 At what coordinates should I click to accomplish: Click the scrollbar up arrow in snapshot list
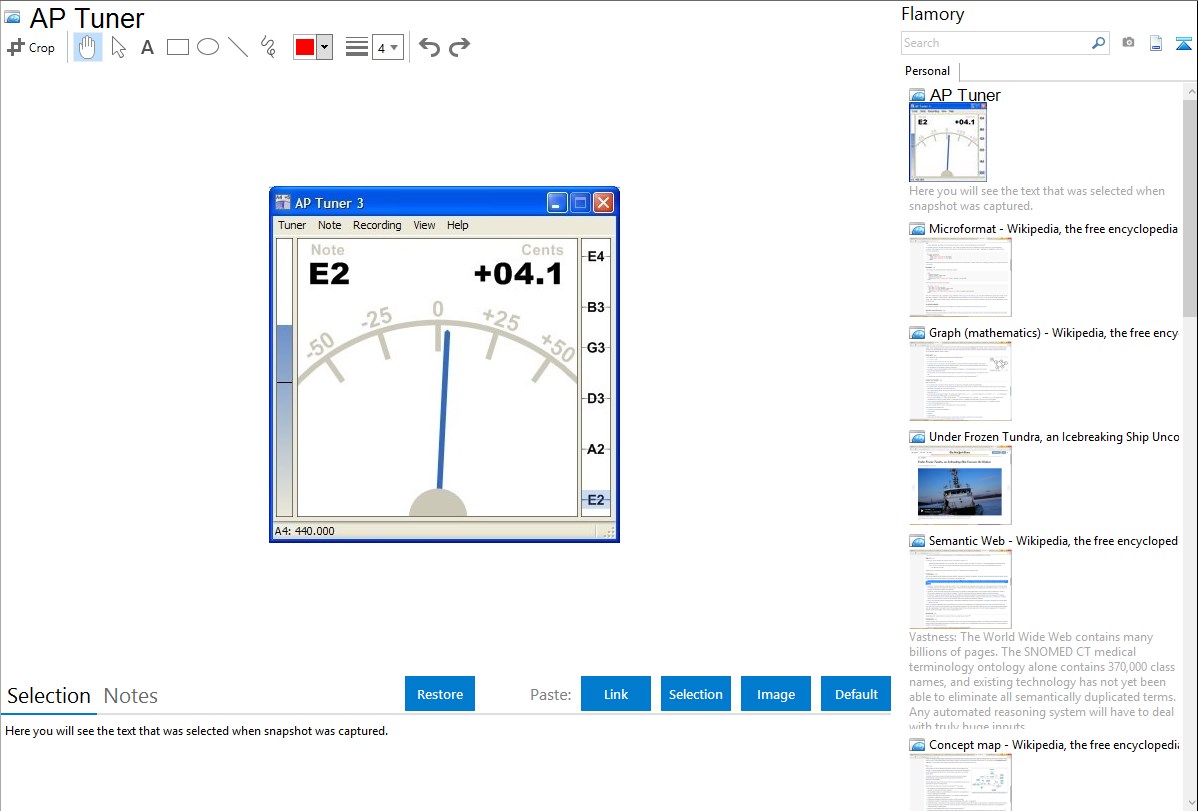pos(1191,91)
